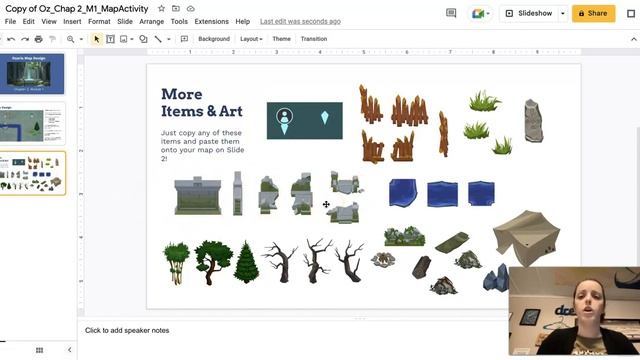Open the line type dropdown arrow
Image resolution: width=640 pixels, height=360 pixels.
[x=169, y=39]
